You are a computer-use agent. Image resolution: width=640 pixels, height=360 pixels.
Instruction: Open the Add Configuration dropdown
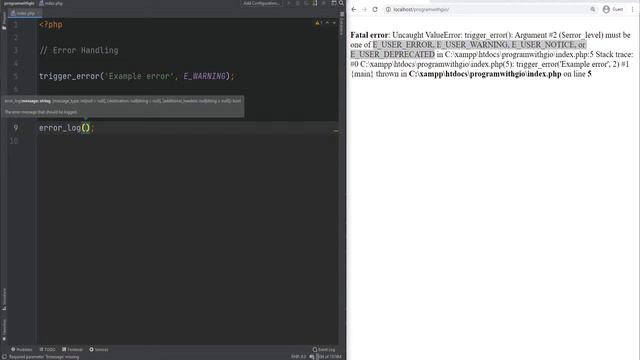(262, 3)
